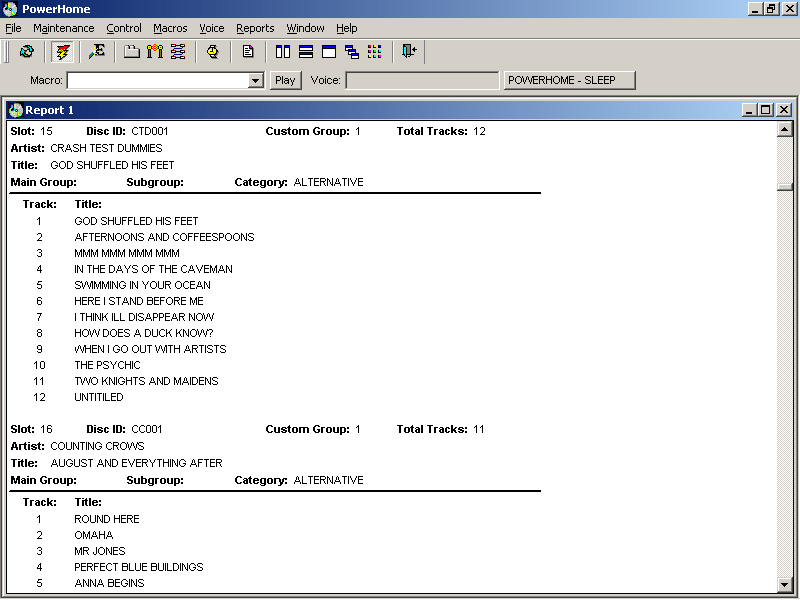Image resolution: width=800 pixels, height=600 pixels.
Task: Click the red-blue ladder diagram icon
Action: [178, 52]
